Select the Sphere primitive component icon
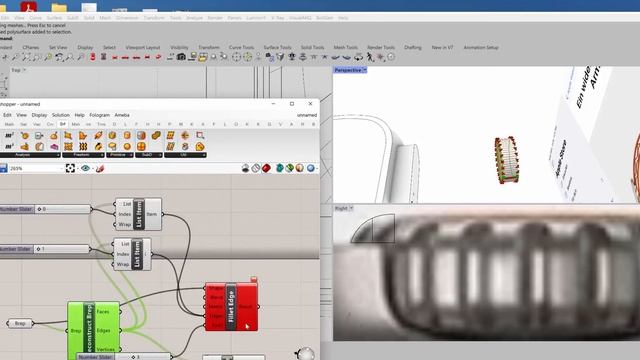The width and height of the screenshot is (640, 360). 127,147
